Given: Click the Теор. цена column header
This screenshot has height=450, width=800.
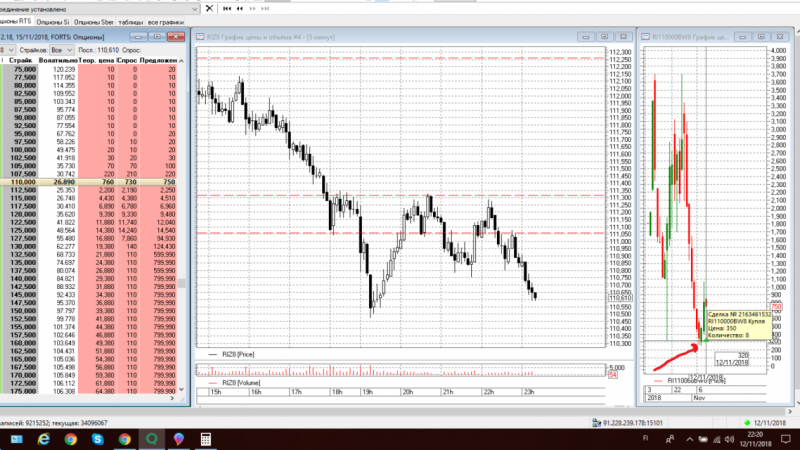Looking at the screenshot, I should (x=97, y=60).
